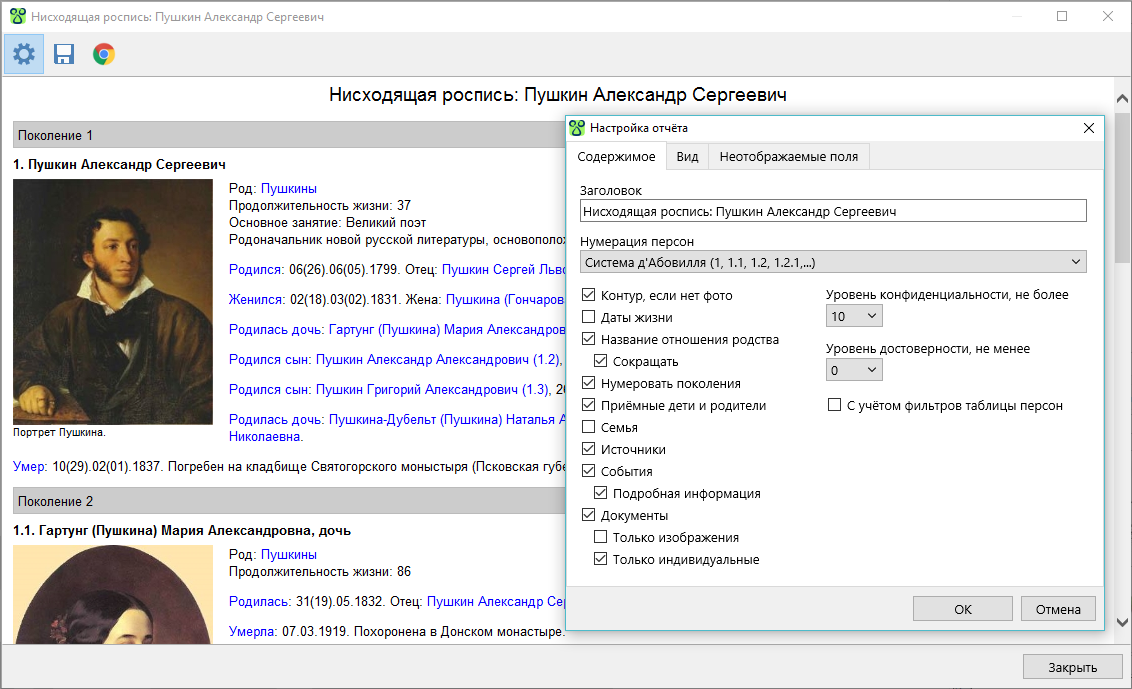Open report in Chrome browser icon
The image size is (1132, 689).
tap(103, 54)
